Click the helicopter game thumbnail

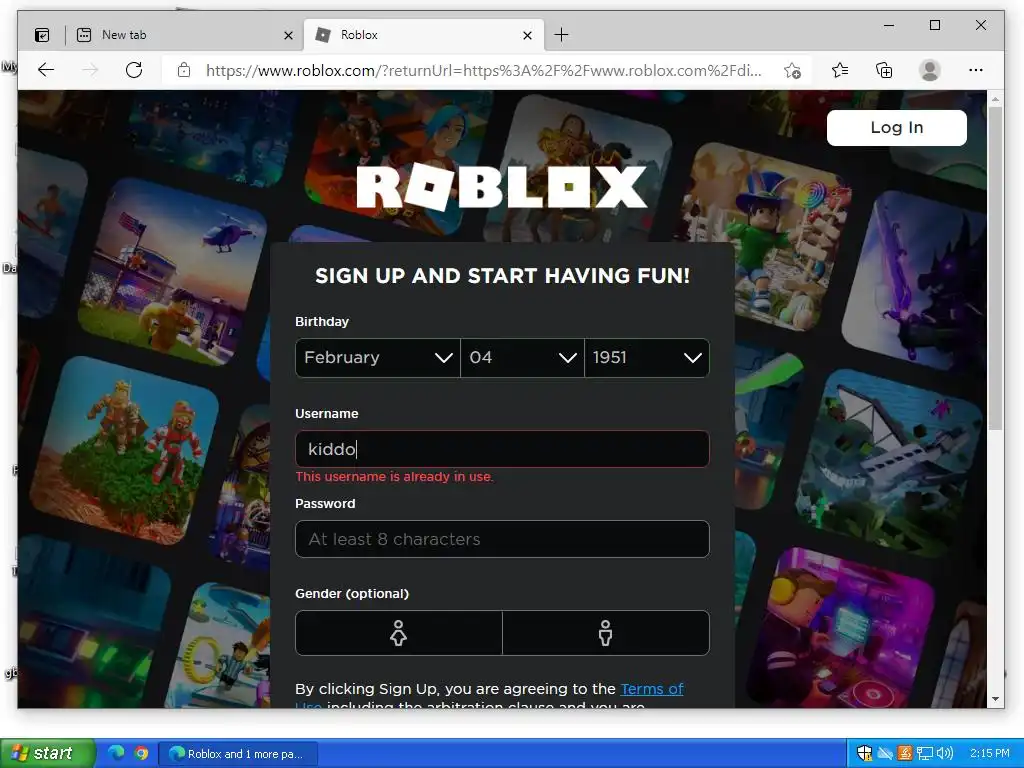[x=172, y=274]
